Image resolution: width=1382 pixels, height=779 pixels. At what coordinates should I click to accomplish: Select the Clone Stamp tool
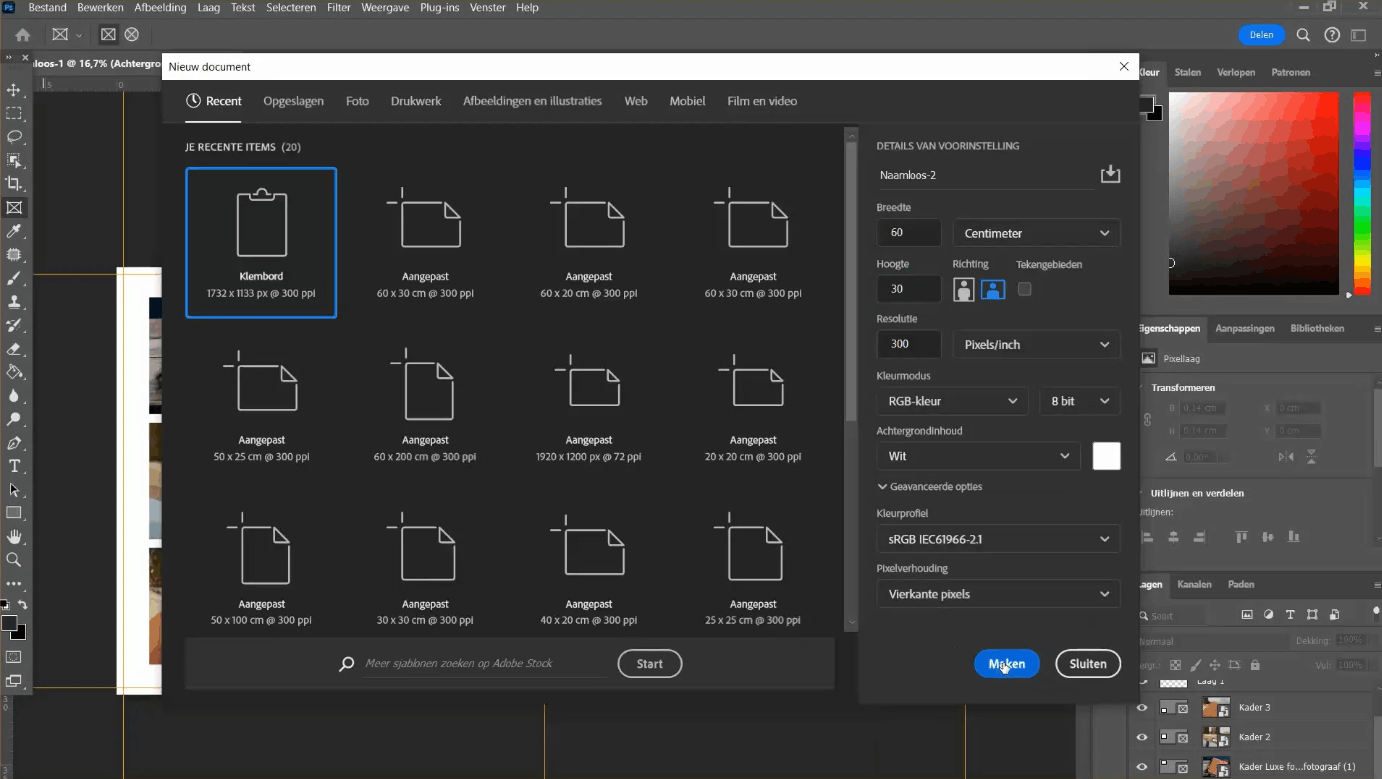(14, 302)
